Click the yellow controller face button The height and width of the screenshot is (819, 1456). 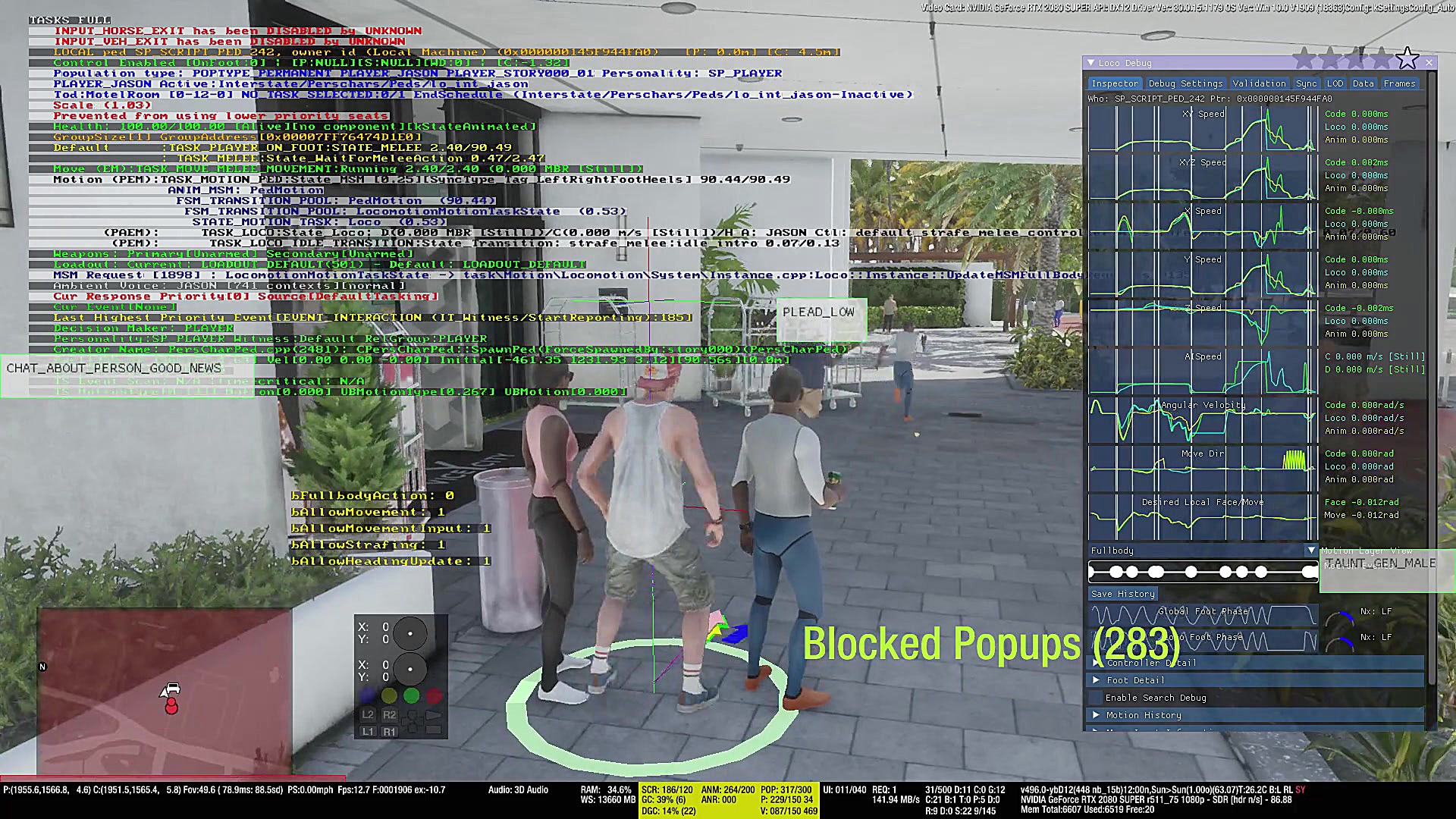coord(389,695)
